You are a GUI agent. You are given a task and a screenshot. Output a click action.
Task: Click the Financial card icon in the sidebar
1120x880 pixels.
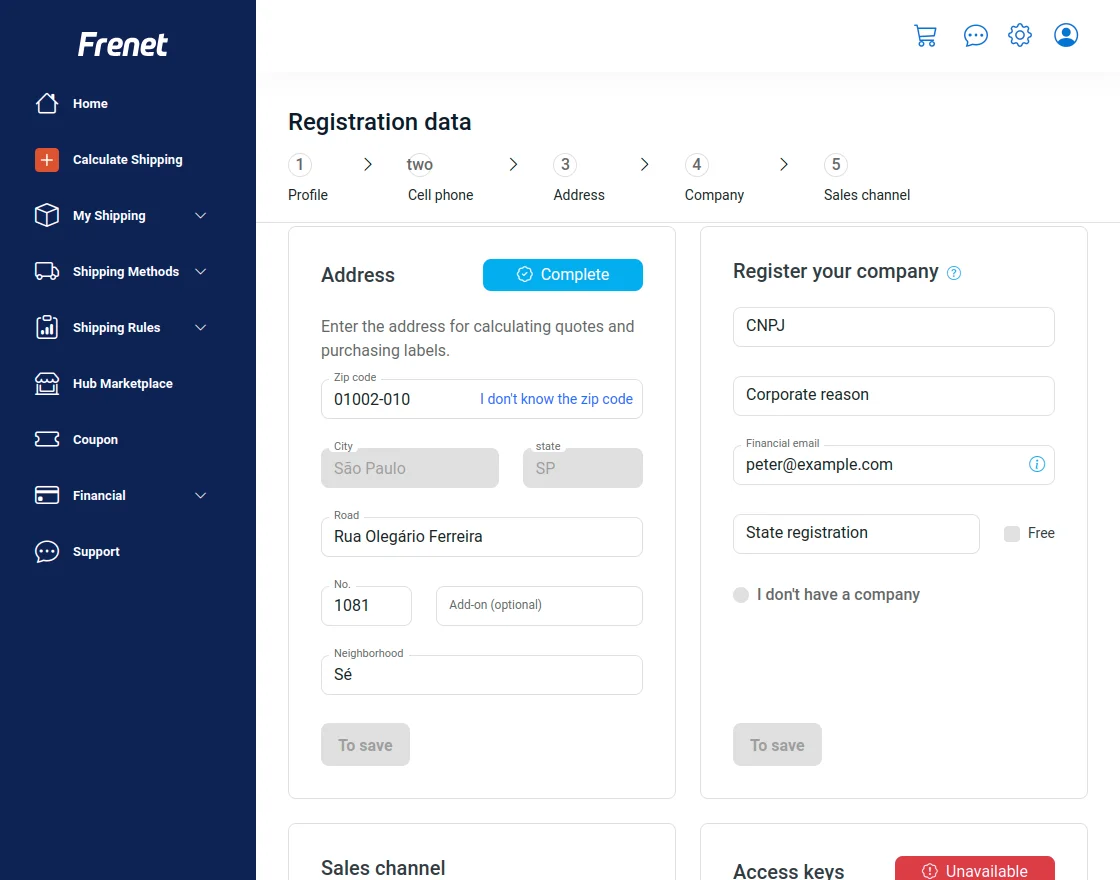pyautogui.click(x=46, y=495)
